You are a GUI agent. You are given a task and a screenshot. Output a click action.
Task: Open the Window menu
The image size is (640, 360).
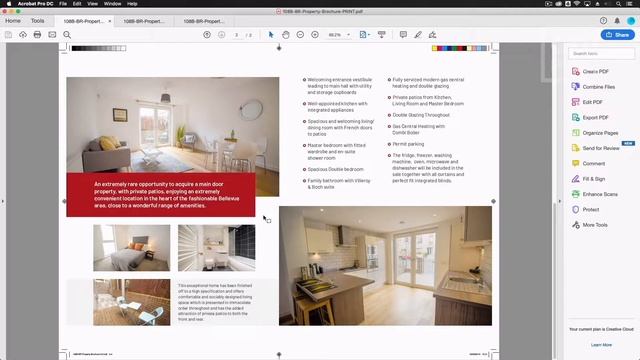coord(112,4)
